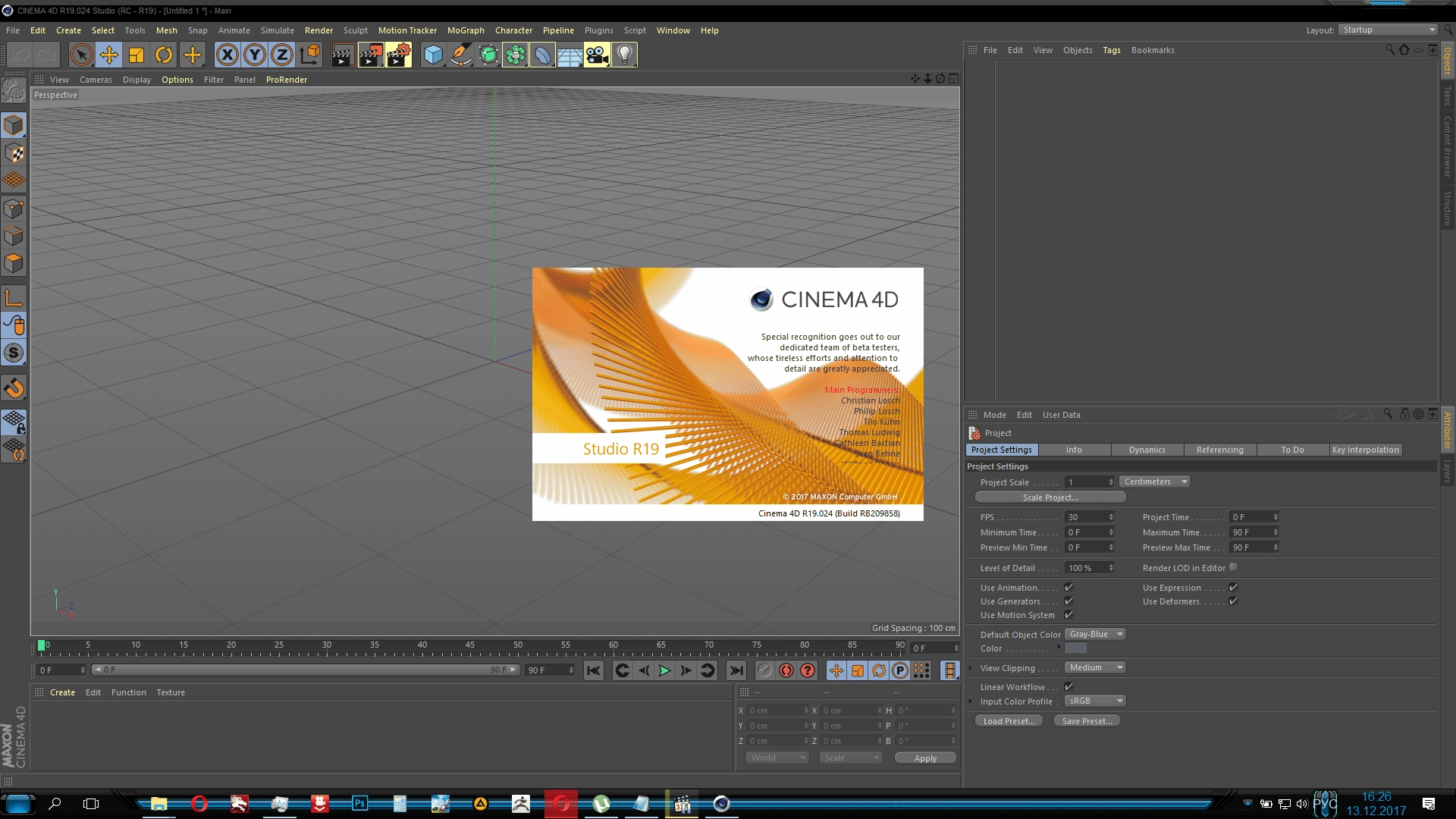
Task: Select the spline Pen tool
Action: (x=460, y=55)
